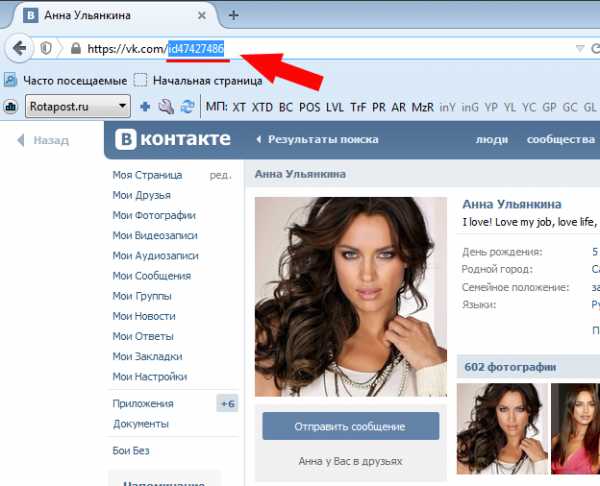The height and width of the screenshot is (486, 600).
Task: Click the XTD metric in toolbar
Action: pyautogui.click(x=262, y=107)
